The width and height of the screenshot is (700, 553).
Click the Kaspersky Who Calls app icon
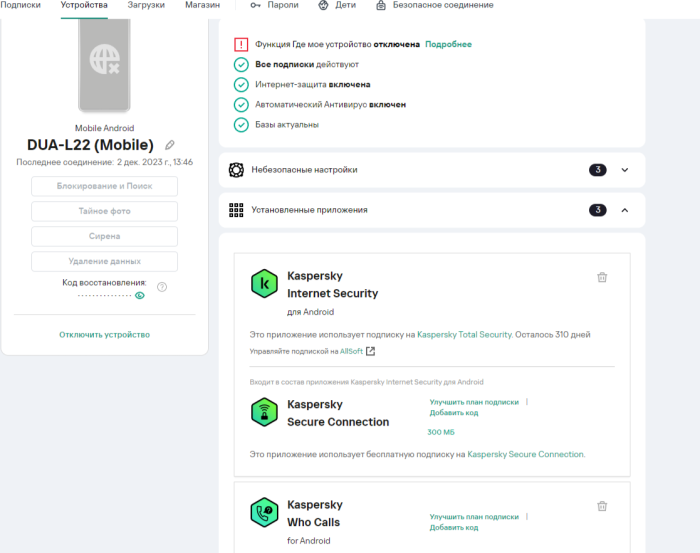pyautogui.click(x=264, y=512)
